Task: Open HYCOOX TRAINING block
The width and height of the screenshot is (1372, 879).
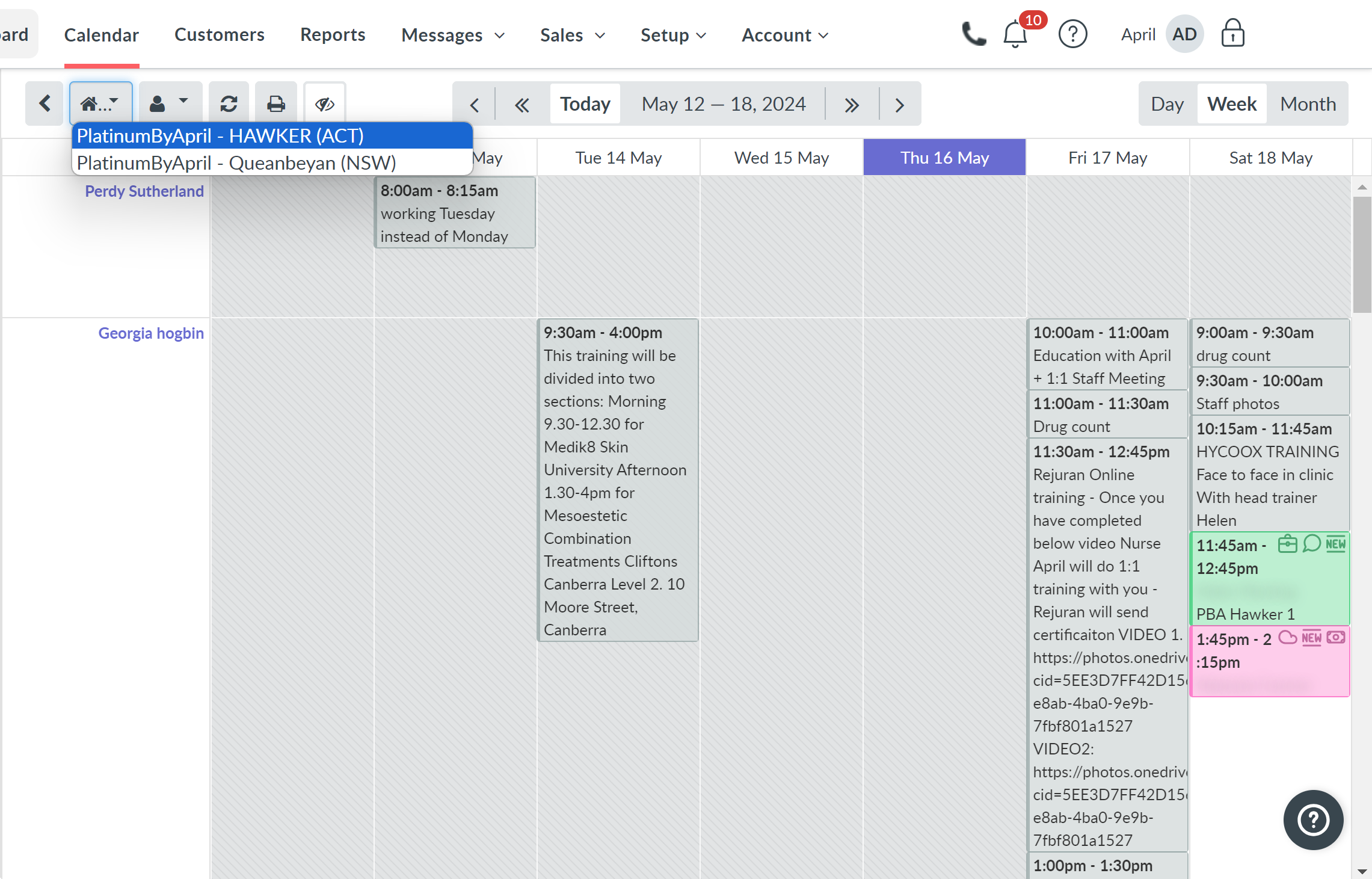Action: pos(1270,474)
